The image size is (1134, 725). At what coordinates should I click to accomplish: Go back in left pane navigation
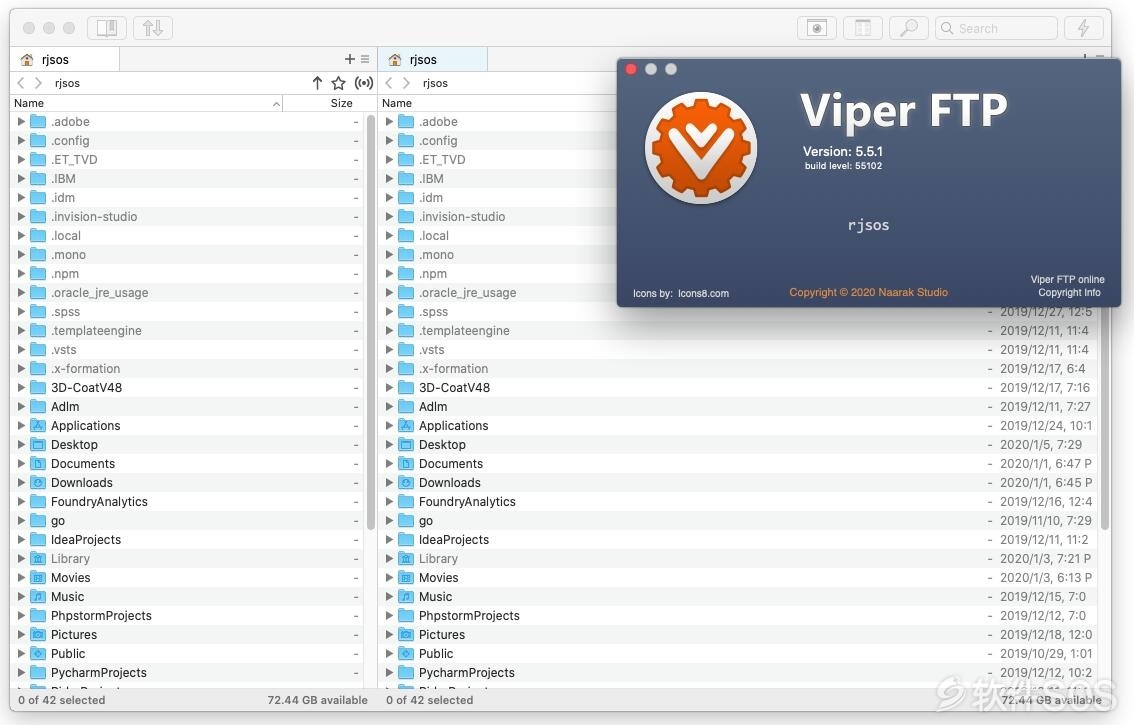[21, 83]
